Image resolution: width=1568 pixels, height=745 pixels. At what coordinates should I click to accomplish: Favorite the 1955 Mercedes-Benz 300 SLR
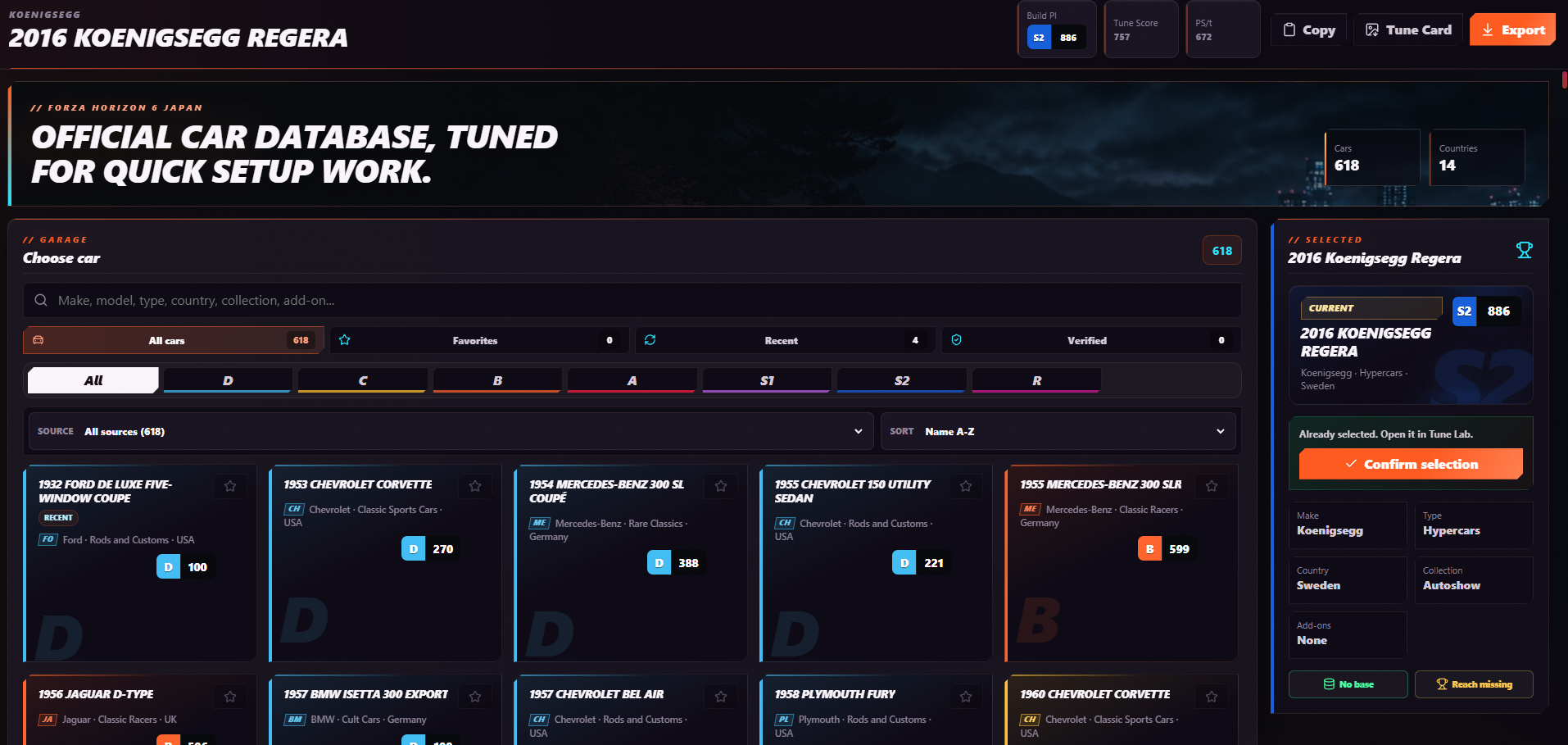1212,486
